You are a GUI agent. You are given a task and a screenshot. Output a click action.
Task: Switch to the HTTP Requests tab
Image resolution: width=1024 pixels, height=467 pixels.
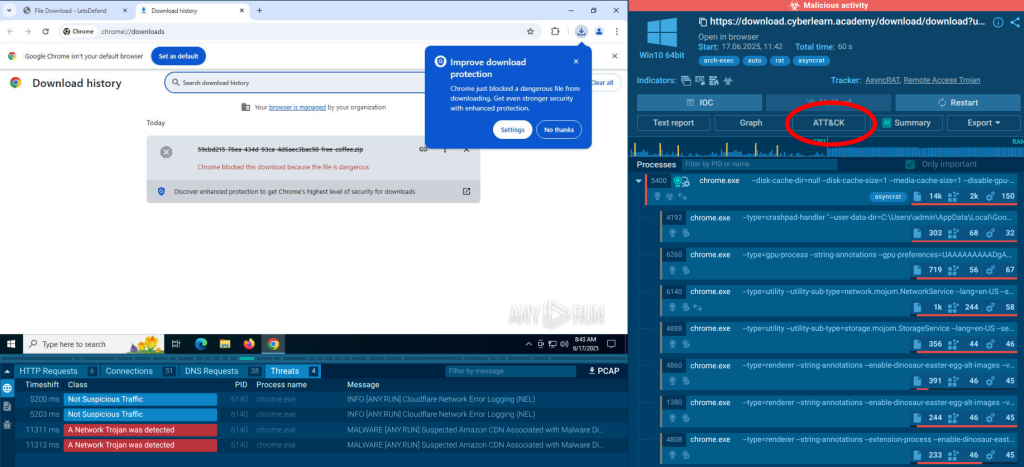(x=57, y=371)
